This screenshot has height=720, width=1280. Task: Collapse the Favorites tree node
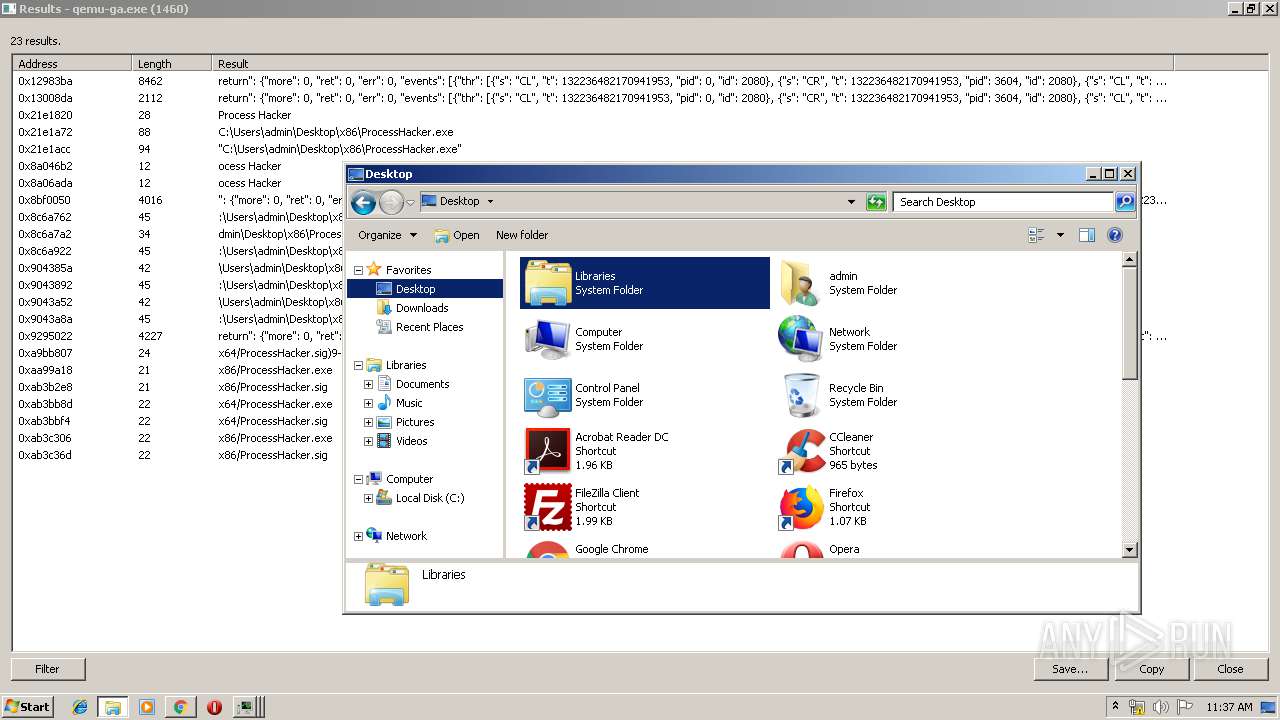click(358, 270)
